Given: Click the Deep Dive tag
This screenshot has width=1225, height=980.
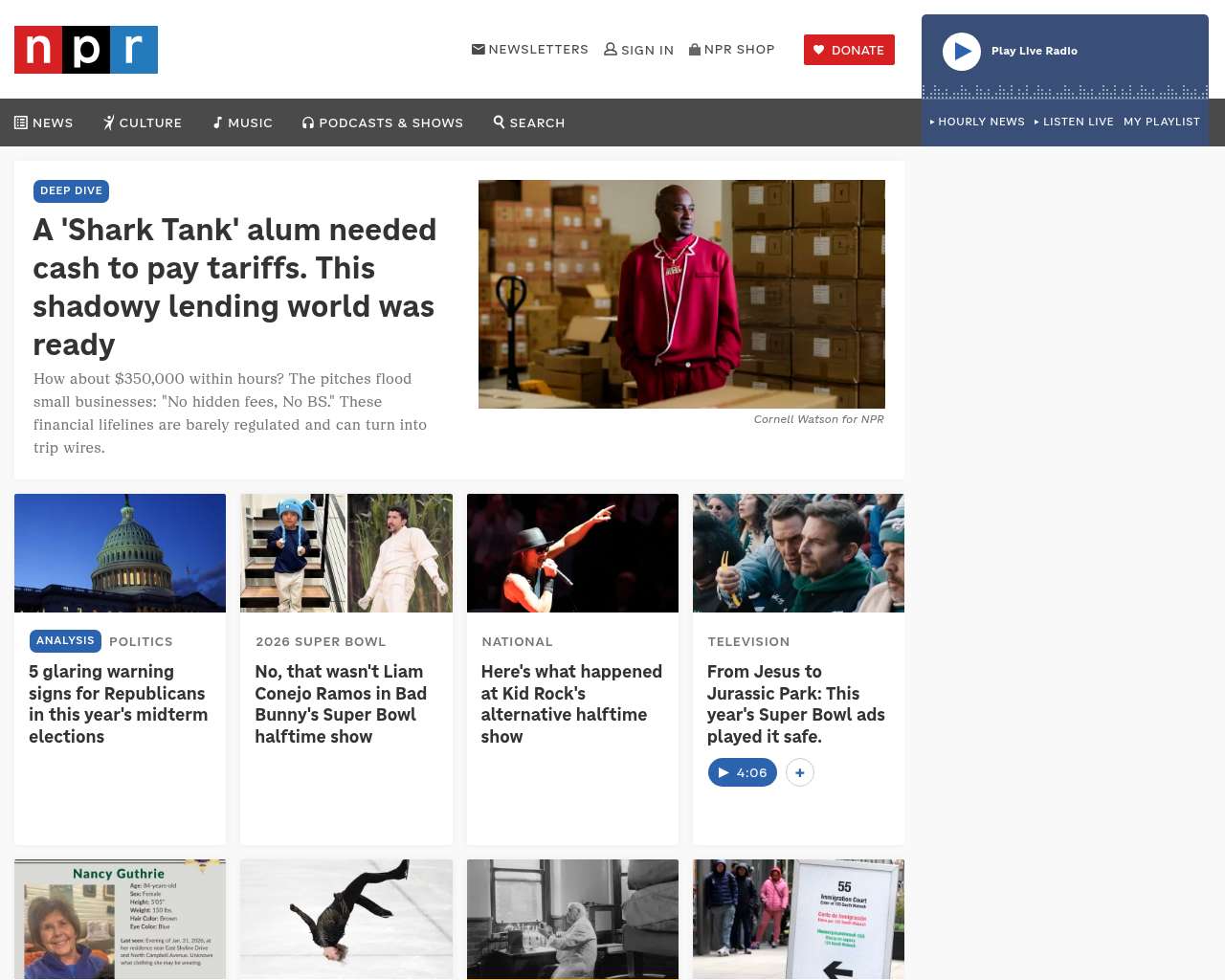Looking at the screenshot, I should 71,190.
